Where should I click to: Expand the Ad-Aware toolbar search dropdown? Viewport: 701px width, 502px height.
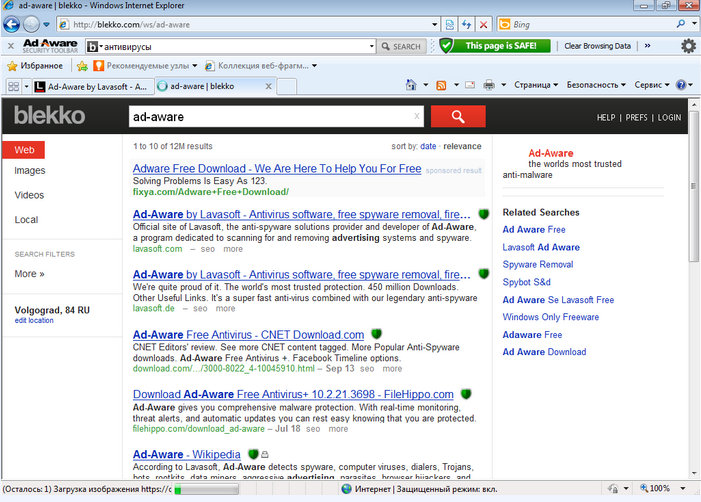tap(372, 46)
